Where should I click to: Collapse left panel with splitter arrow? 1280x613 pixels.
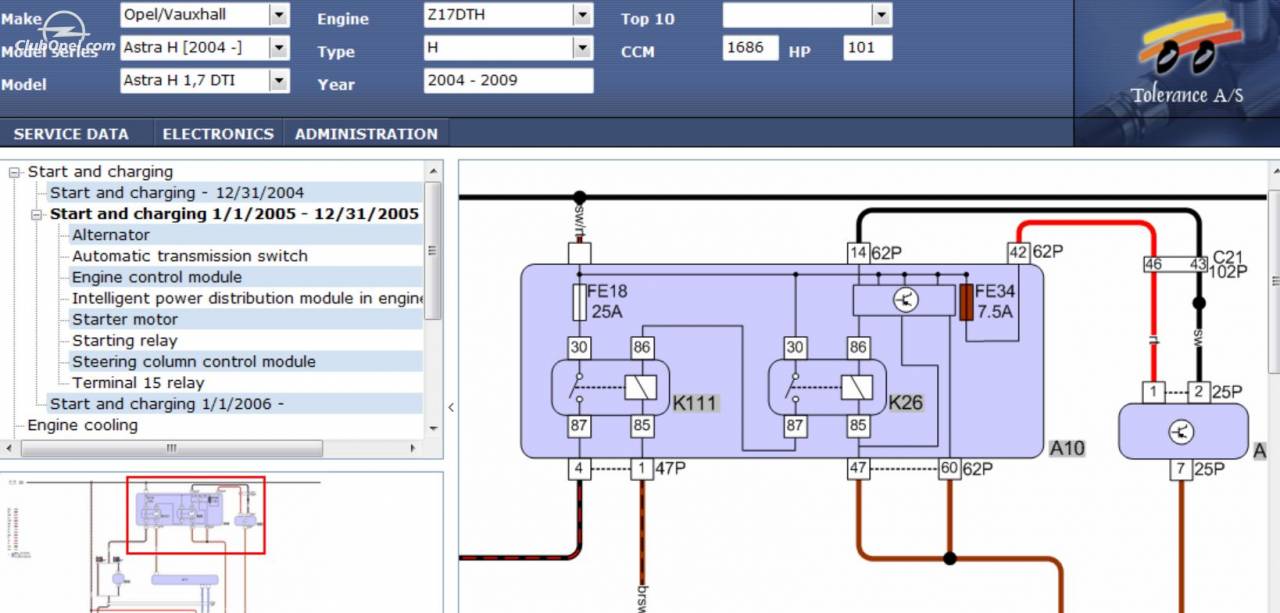450,407
